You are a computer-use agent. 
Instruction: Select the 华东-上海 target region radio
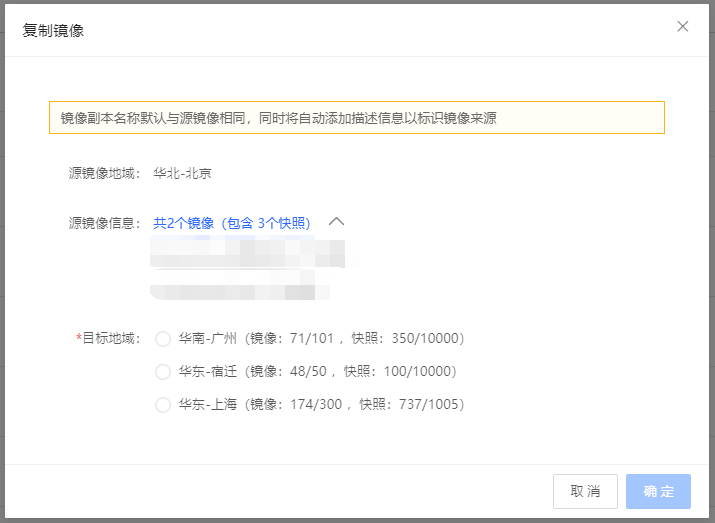pyautogui.click(x=163, y=404)
